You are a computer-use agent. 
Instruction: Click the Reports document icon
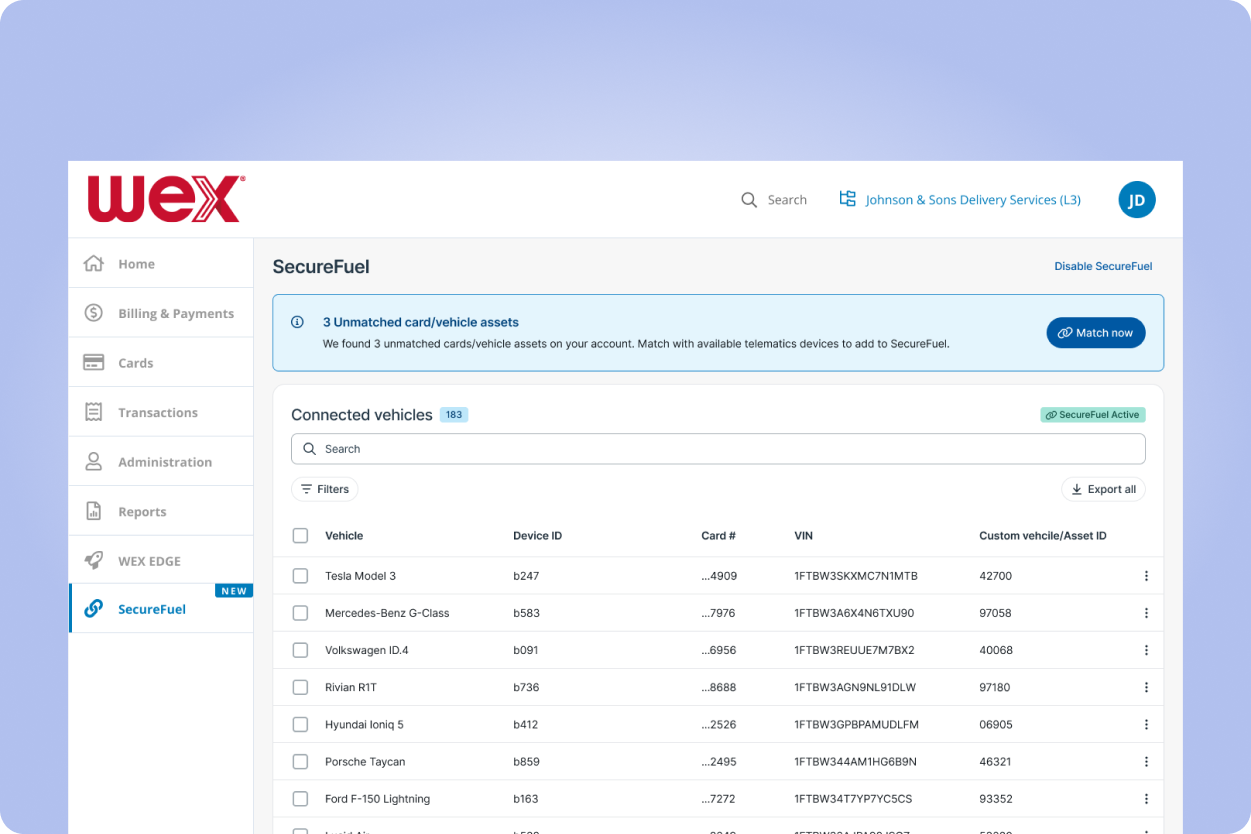click(x=94, y=511)
